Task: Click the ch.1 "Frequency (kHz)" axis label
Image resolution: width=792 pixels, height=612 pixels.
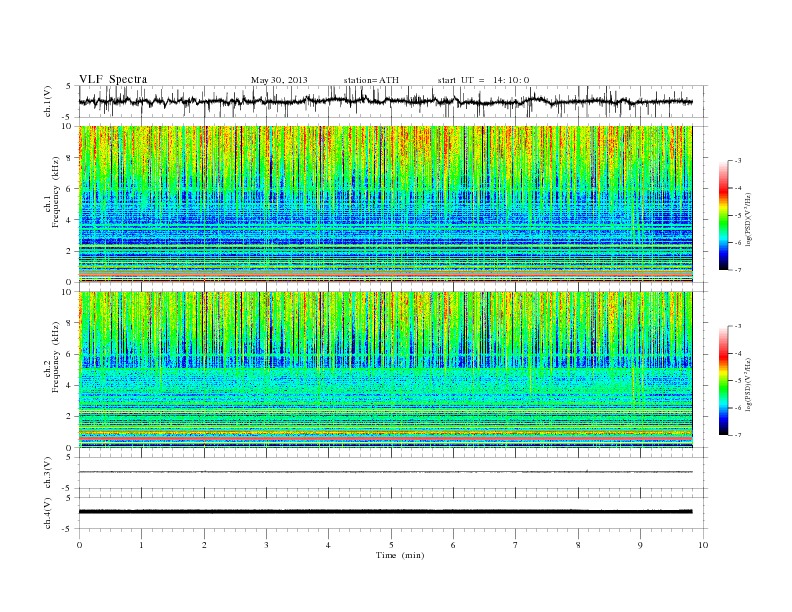Action: click(55, 192)
